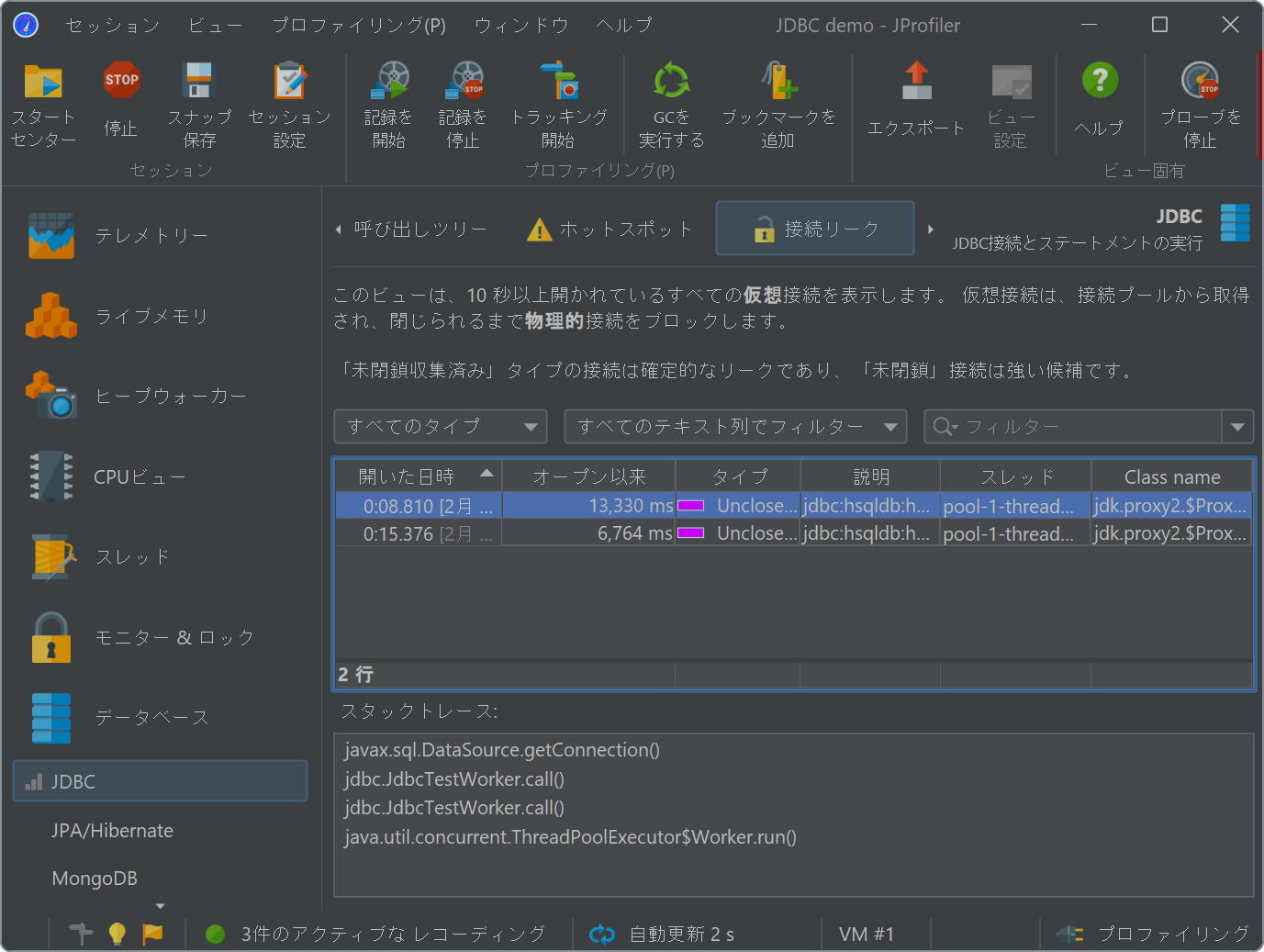
Task: Open セッション設定 clipboard icon
Action: coord(290,81)
